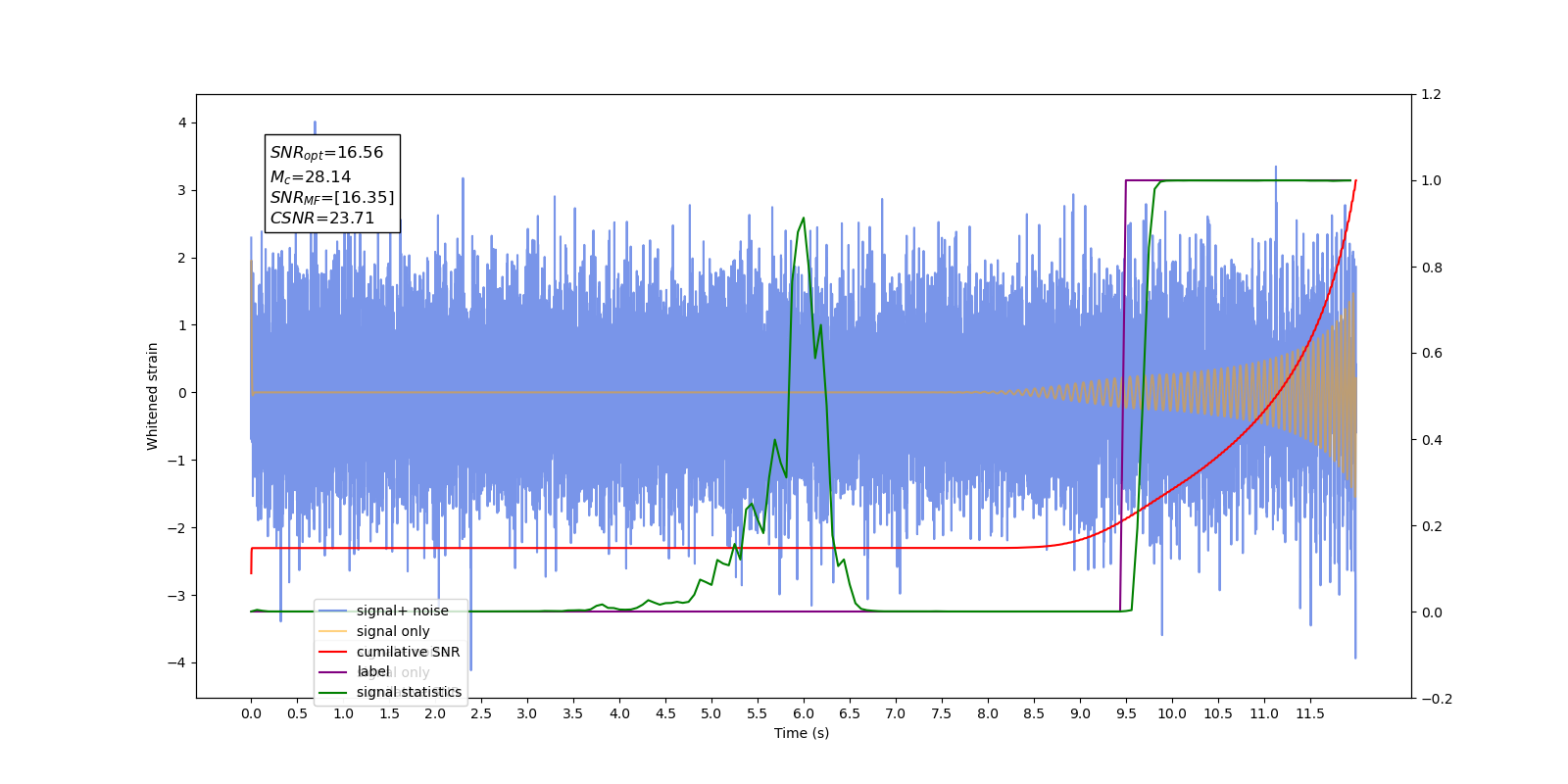Click the 0.6 tick on the right axis
Image resolution: width=1568 pixels, height=784 pixels.
pos(1432,354)
